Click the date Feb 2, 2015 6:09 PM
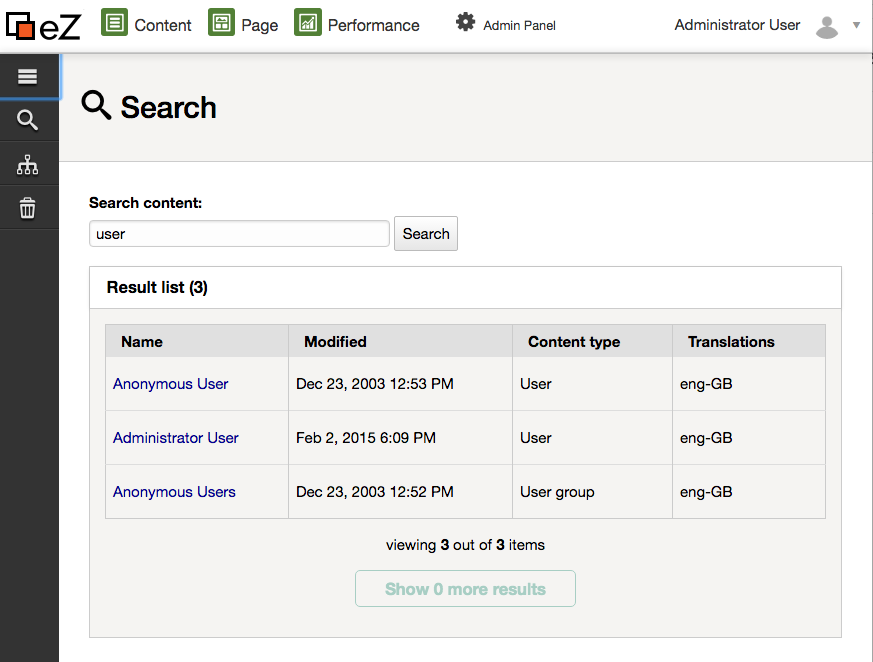The width and height of the screenshot is (873, 662). [x=366, y=438]
